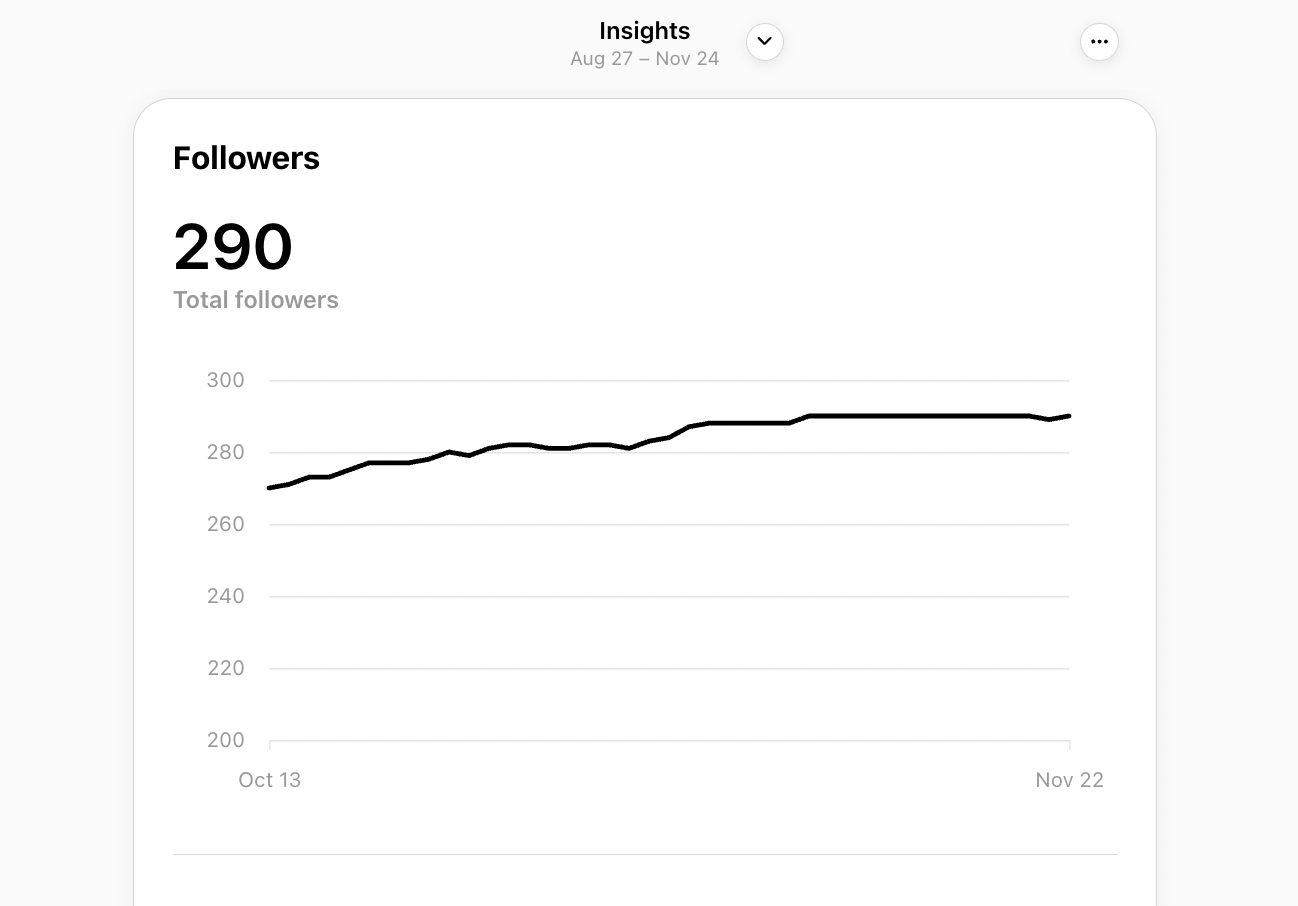Click the Total followers label

[255, 300]
